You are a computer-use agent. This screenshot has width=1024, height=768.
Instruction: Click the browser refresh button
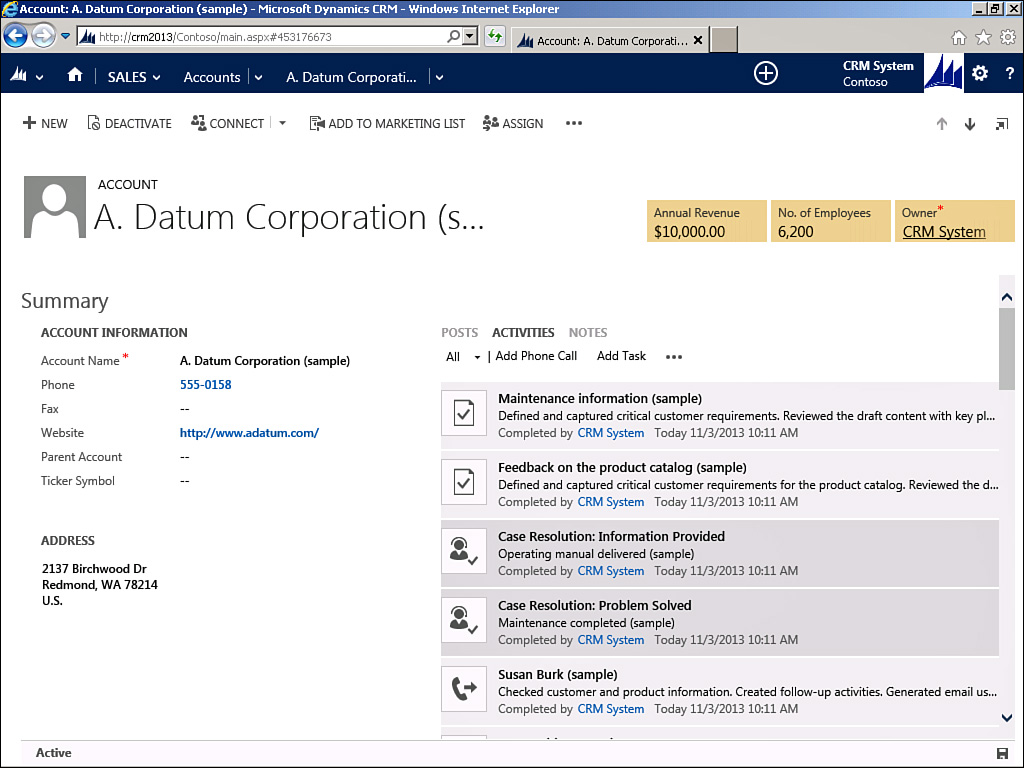[495, 37]
